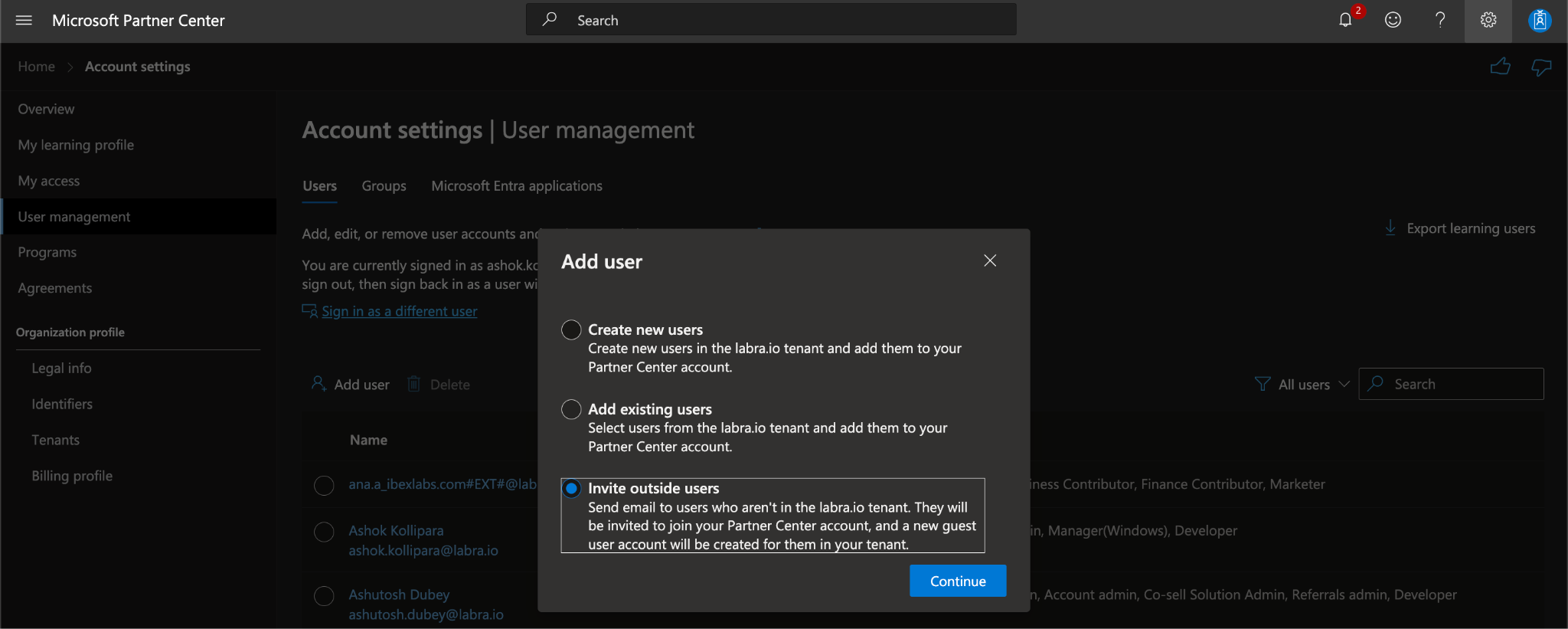Click the Microsoft Partner Center title
This screenshot has height=629, width=1568.
139,21
